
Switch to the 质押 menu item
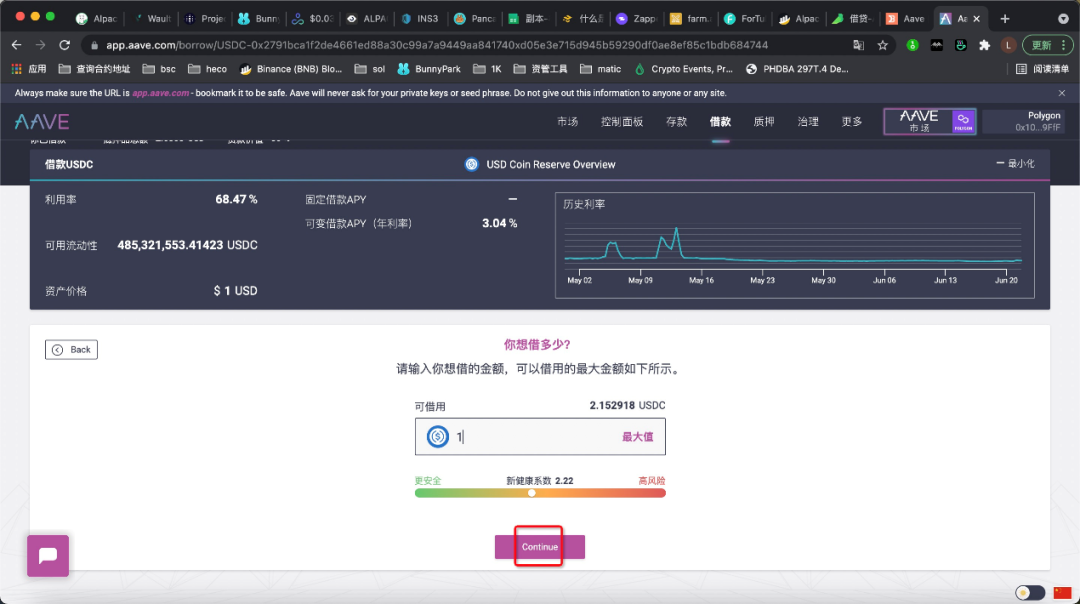[x=763, y=121]
